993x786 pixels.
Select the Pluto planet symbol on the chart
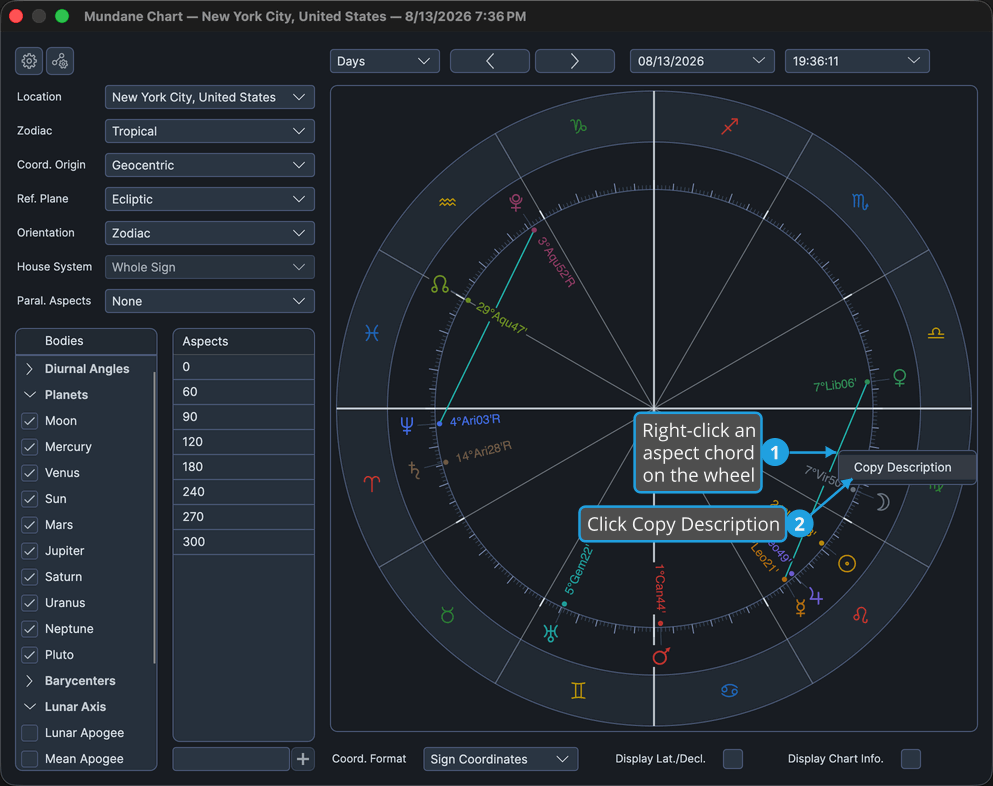[516, 203]
